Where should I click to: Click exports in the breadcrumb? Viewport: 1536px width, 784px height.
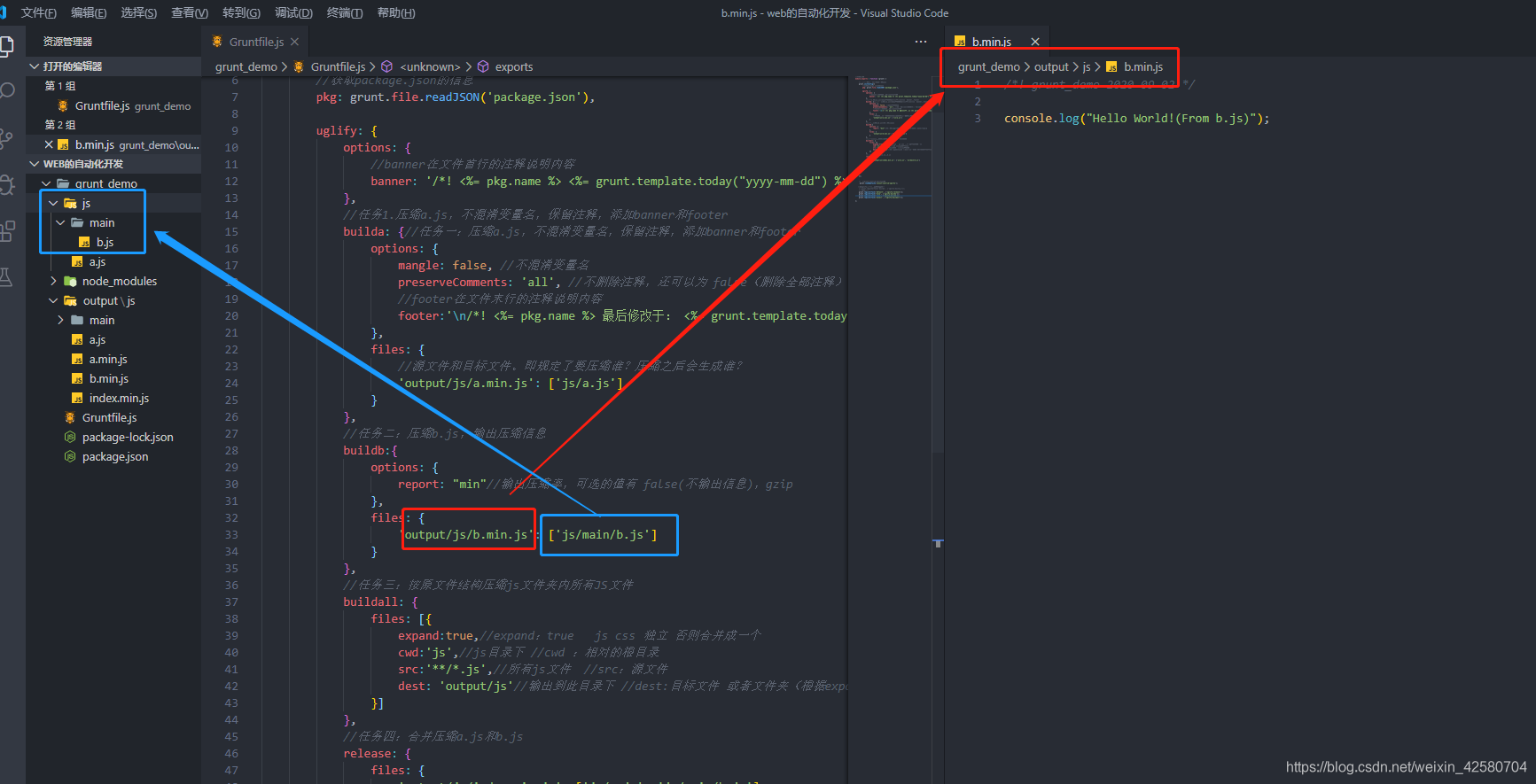tap(514, 66)
